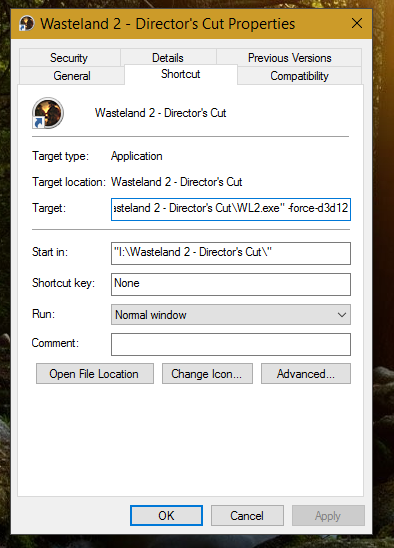This screenshot has width=394, height=548.
Task: Click the Cancel button
Action: click(x=247, y=515)
